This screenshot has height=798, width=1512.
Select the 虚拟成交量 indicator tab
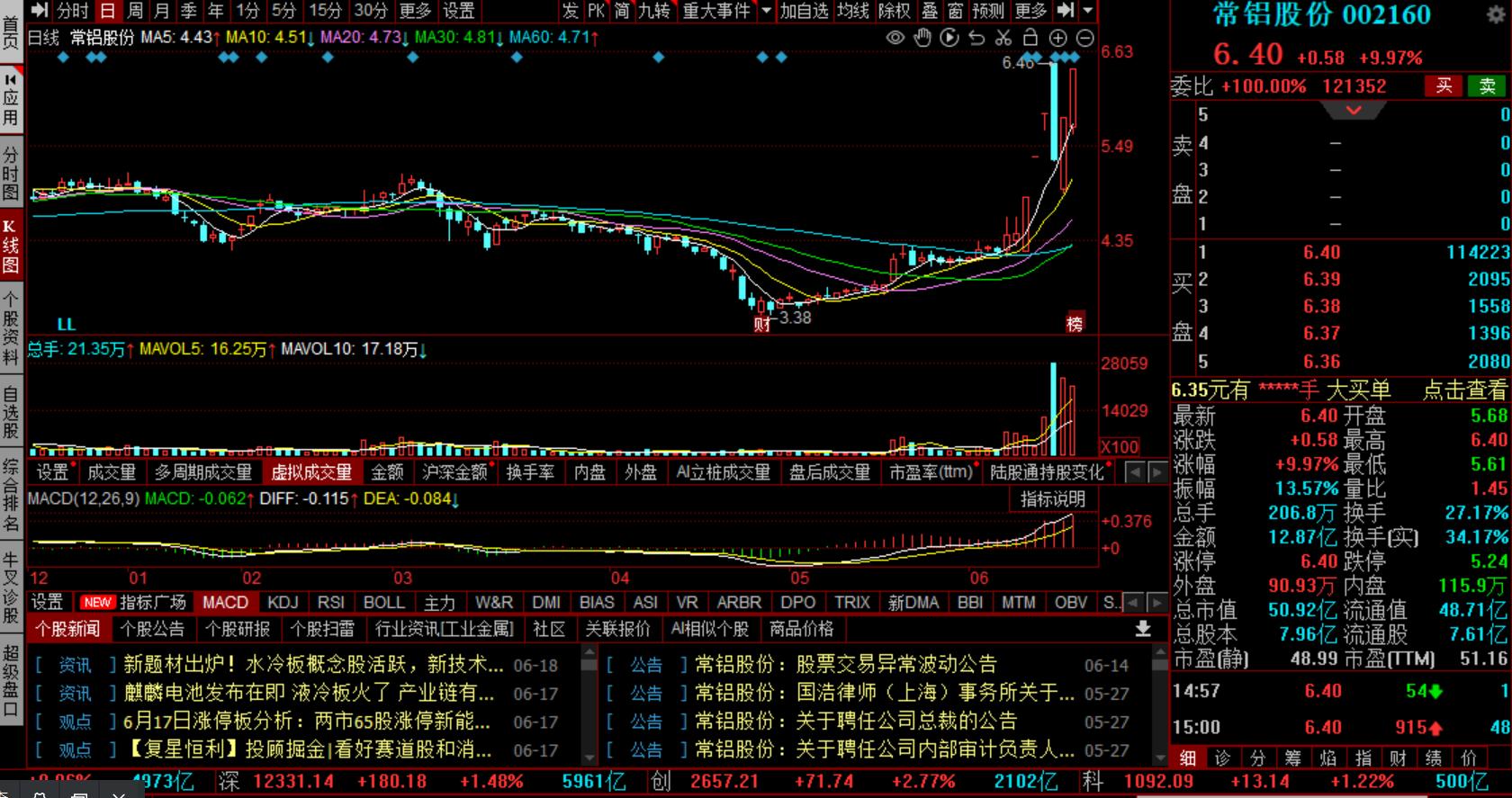pyautogui.click(x=311, y=472)
